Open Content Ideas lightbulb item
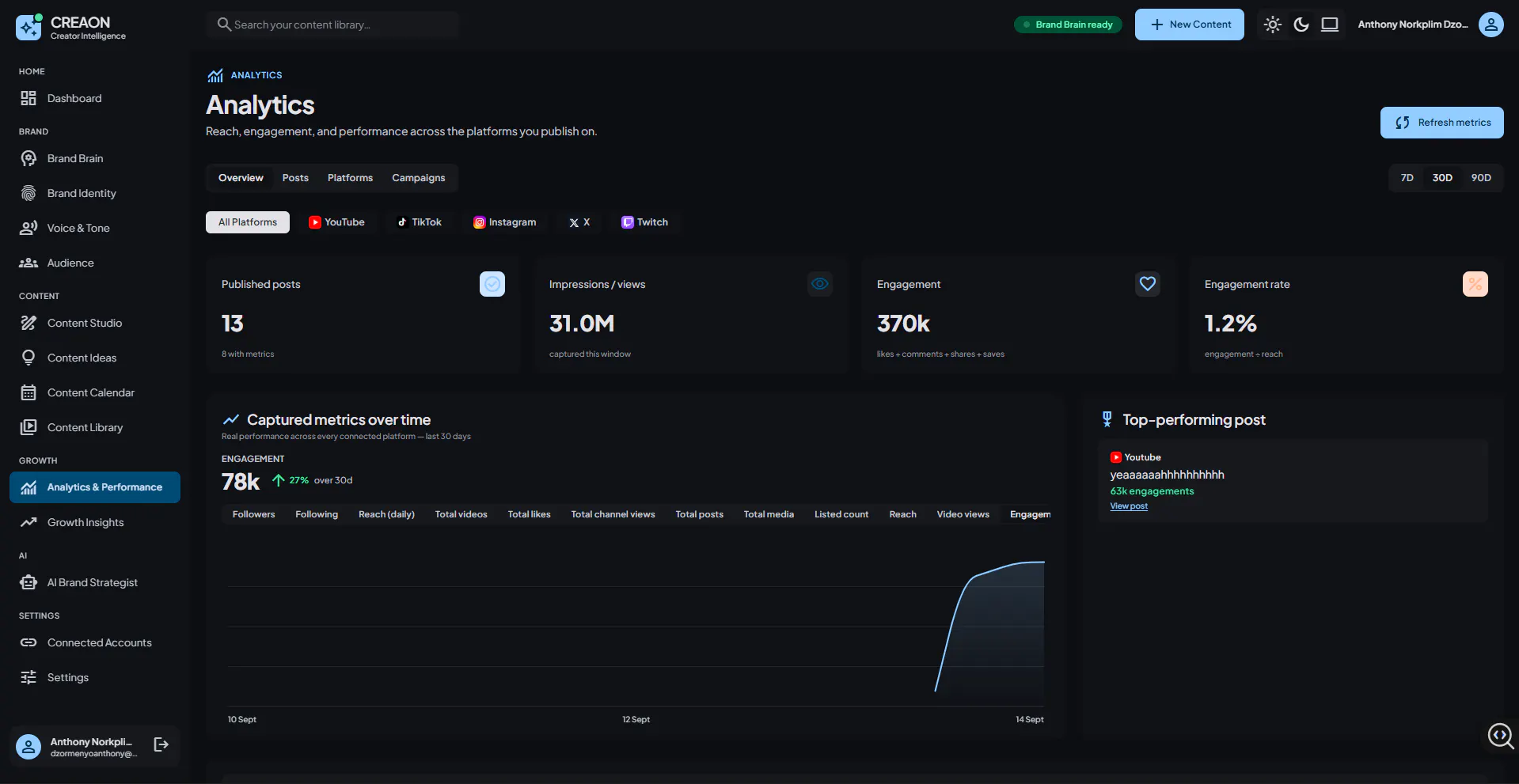Image resolution: width=1519 pixels, height=784 pixels. 95,358
